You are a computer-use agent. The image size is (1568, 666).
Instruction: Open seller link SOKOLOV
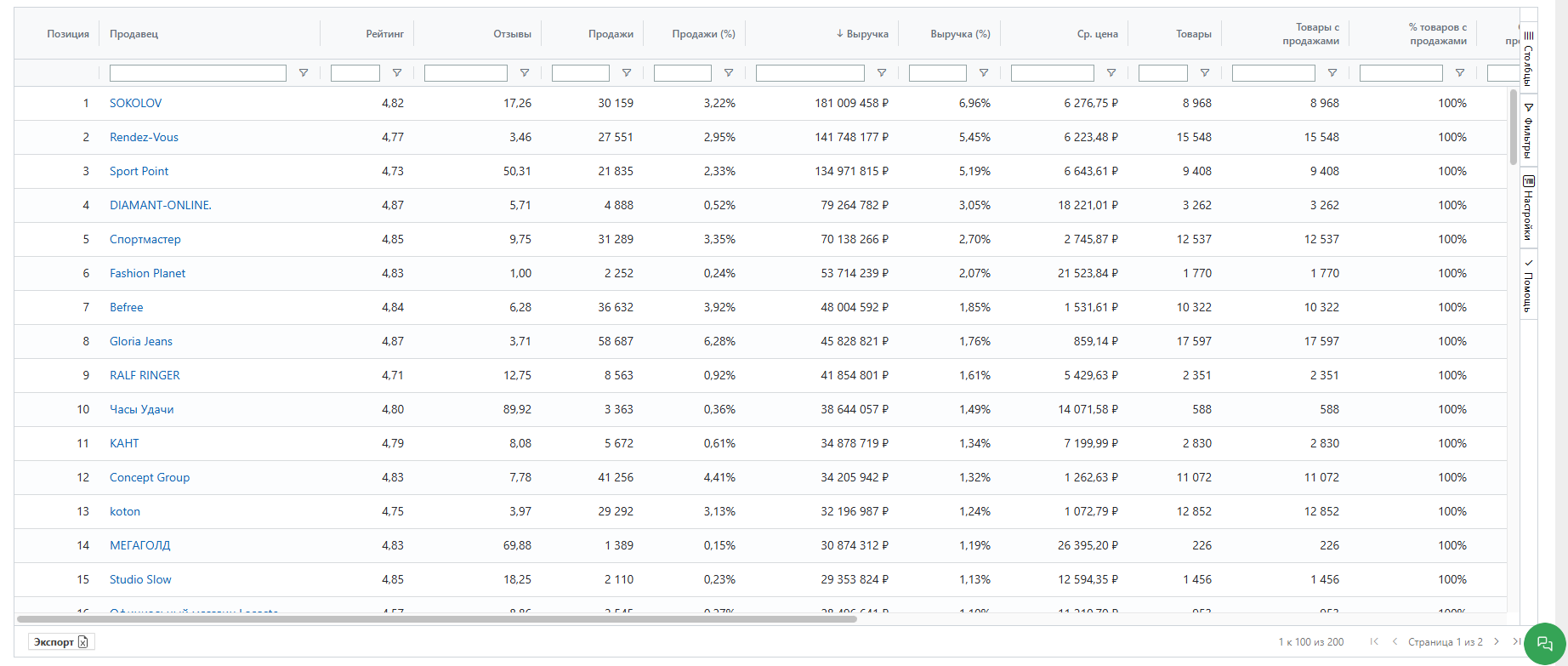135,103
